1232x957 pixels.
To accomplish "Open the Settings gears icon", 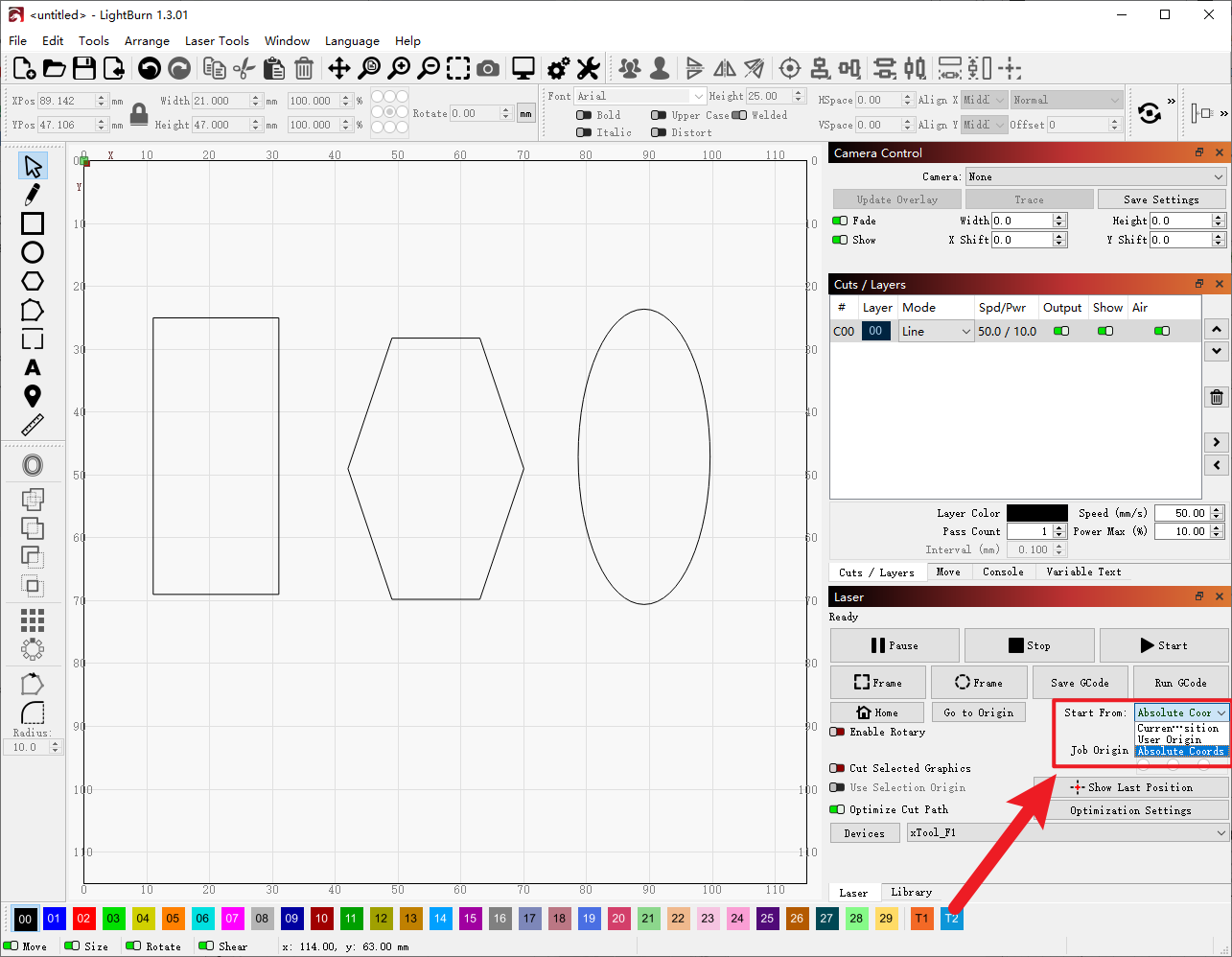I will point(558,68).
